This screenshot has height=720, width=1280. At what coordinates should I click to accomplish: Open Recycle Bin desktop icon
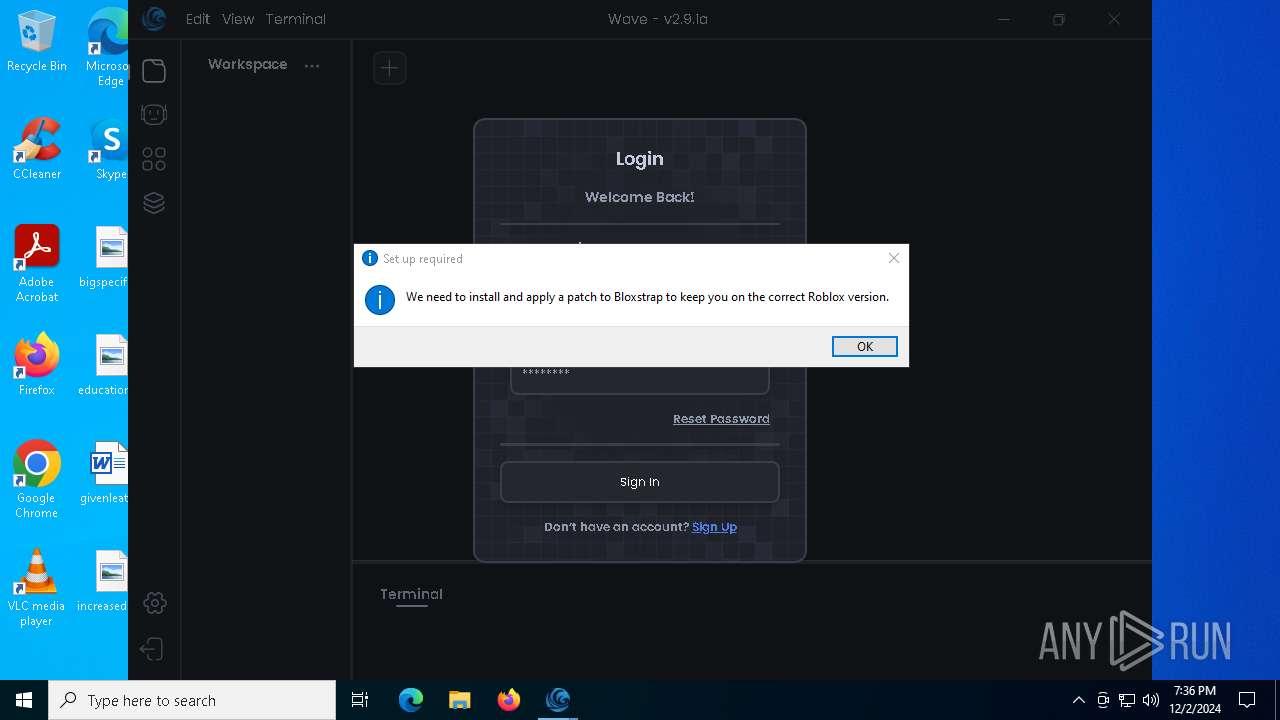tap(37, 42)
